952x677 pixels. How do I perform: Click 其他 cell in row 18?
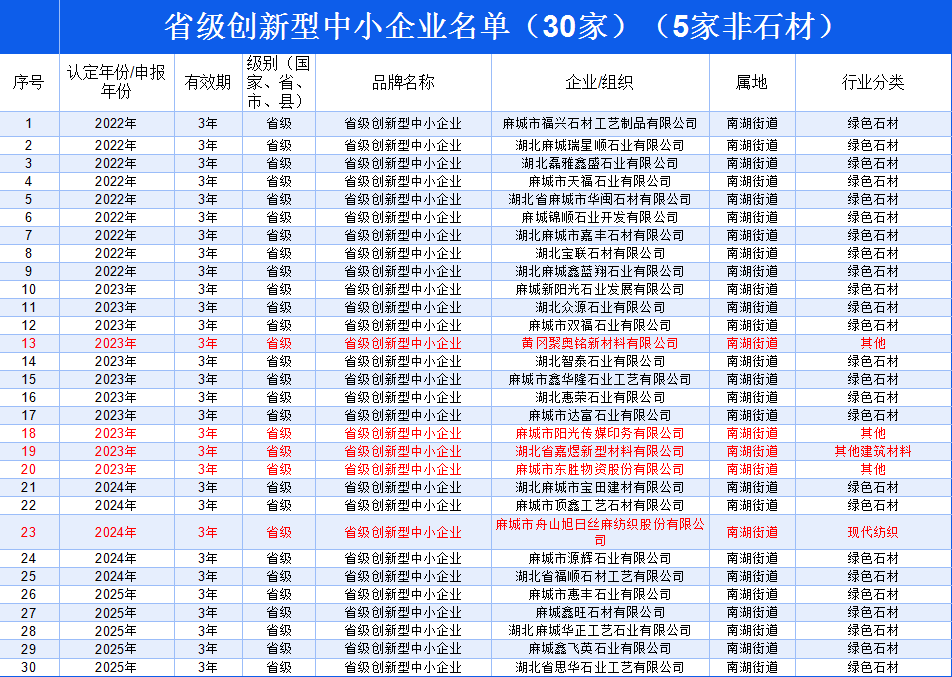tap(873, 434)
